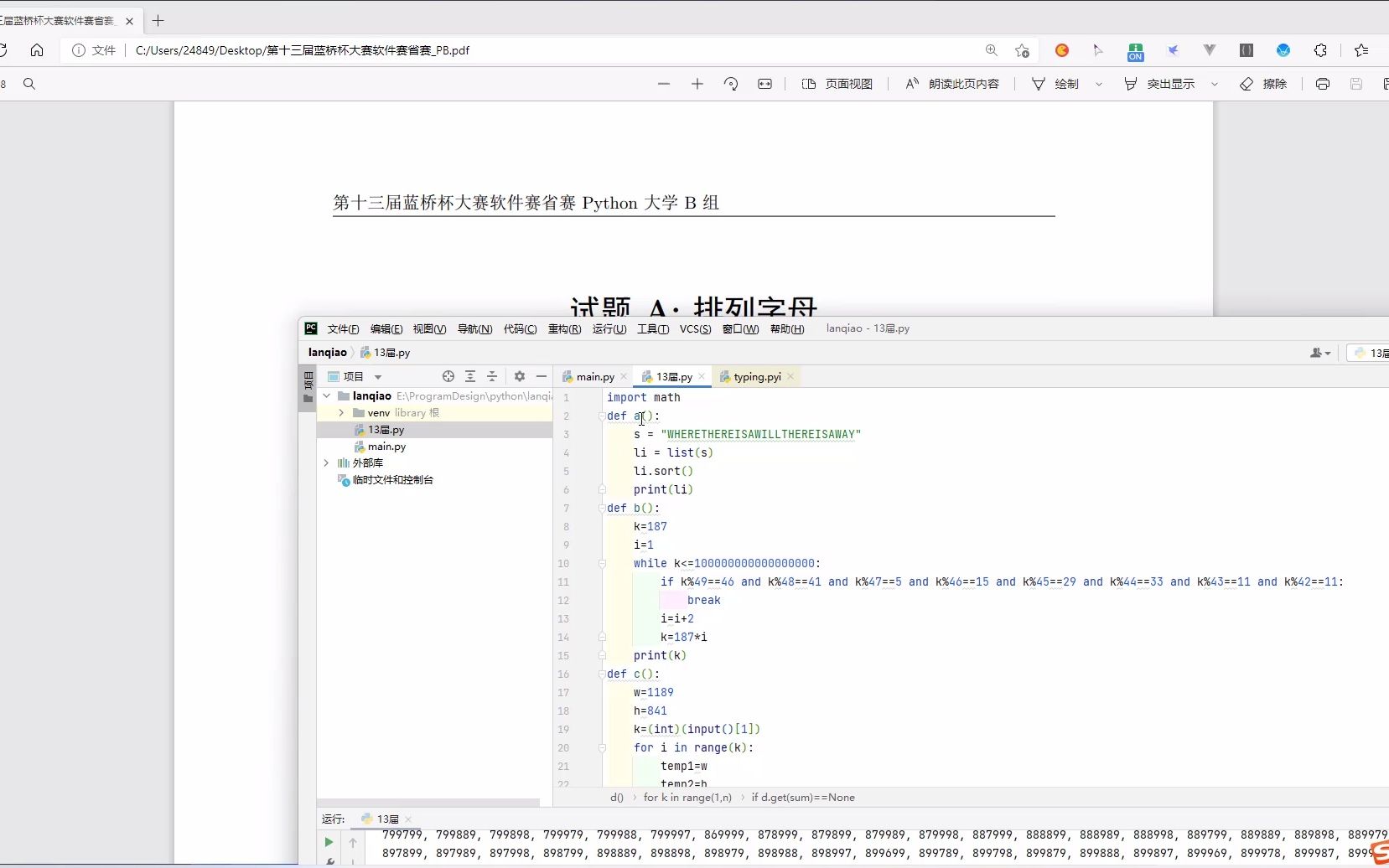Activate the 突出显示 highlight tool
Viewport: 1389px width, 868px height.
coord(1159,84)
